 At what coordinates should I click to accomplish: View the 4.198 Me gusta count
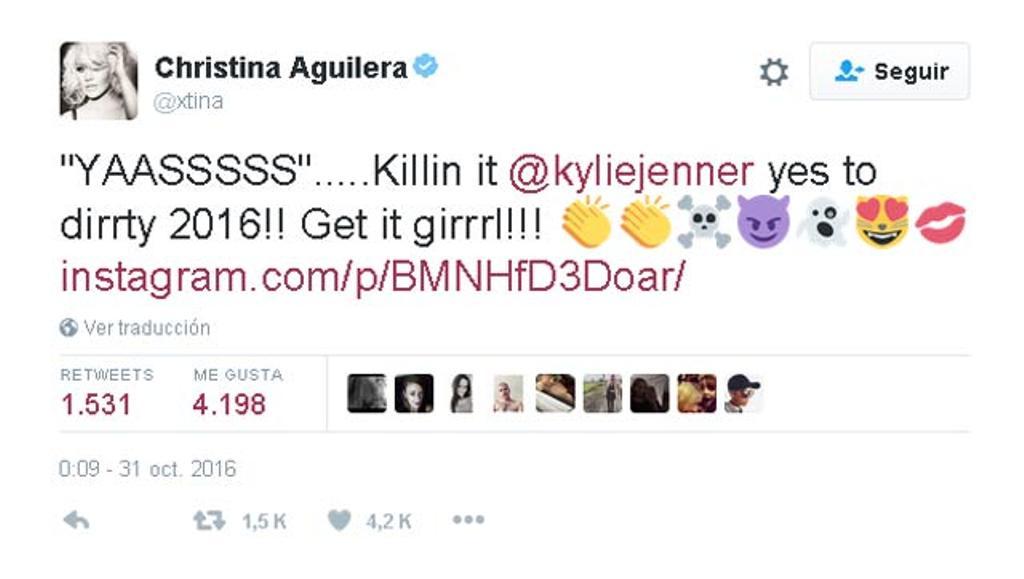pos(229,404)
